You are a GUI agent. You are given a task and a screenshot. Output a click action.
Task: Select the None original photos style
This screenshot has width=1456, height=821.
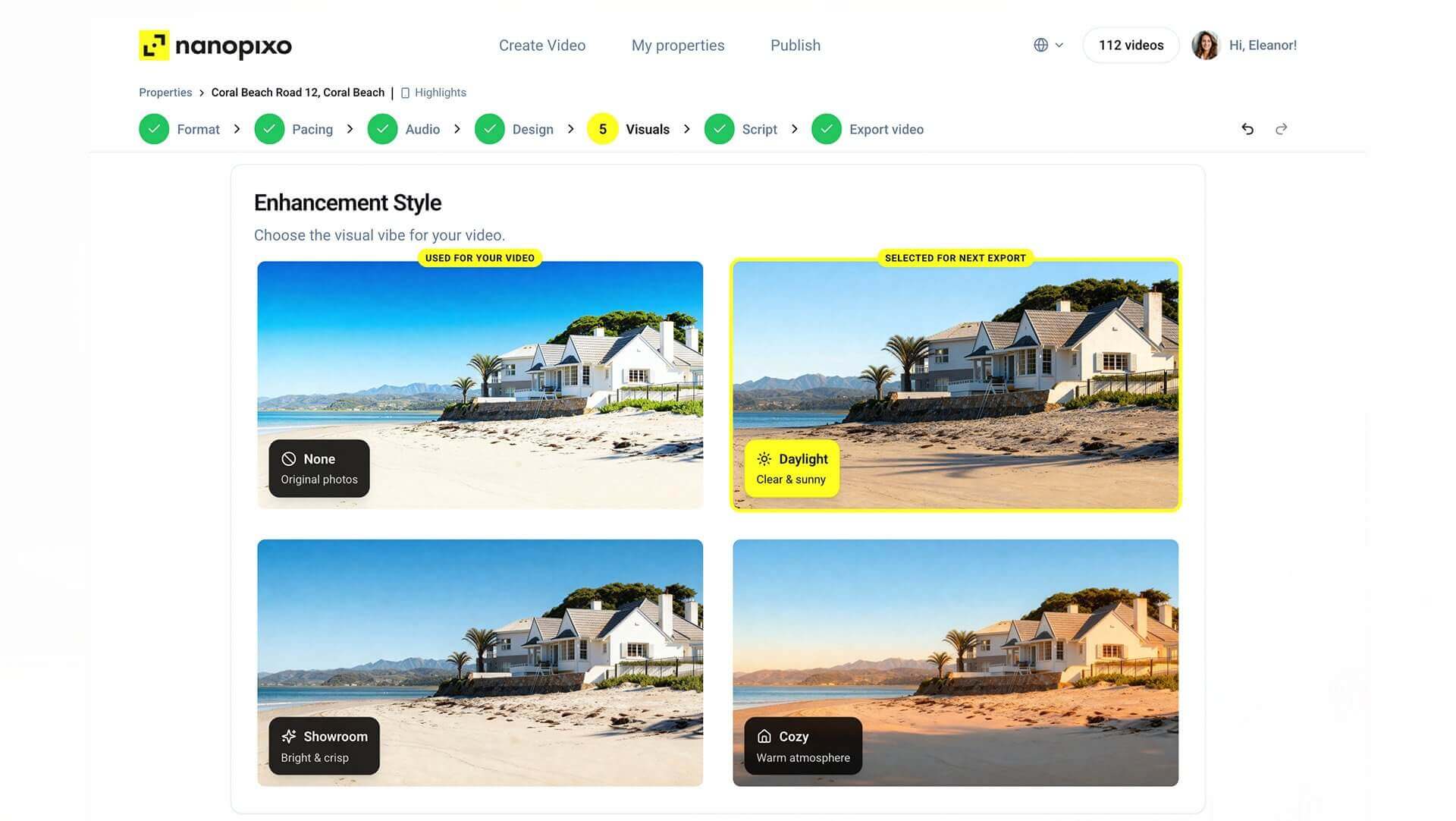319,469
